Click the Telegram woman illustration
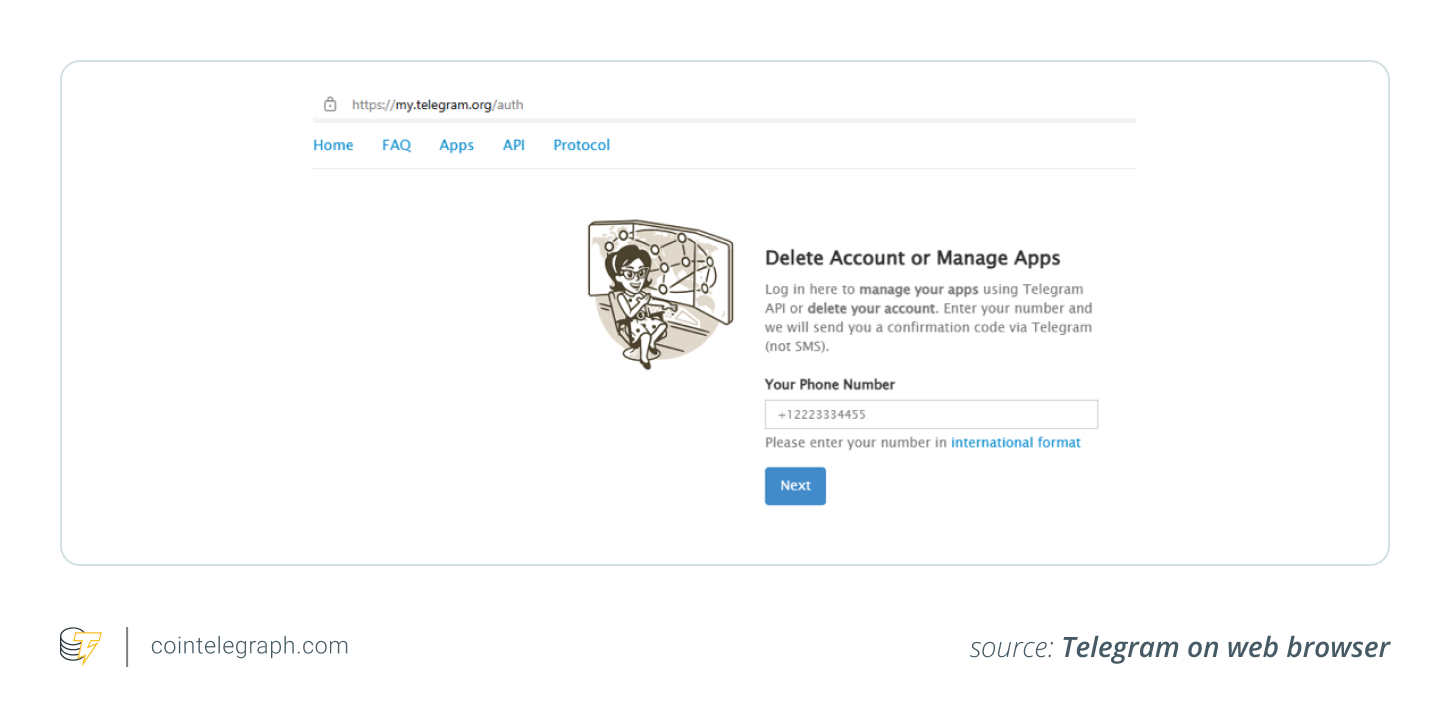 (x=660, y=294)
